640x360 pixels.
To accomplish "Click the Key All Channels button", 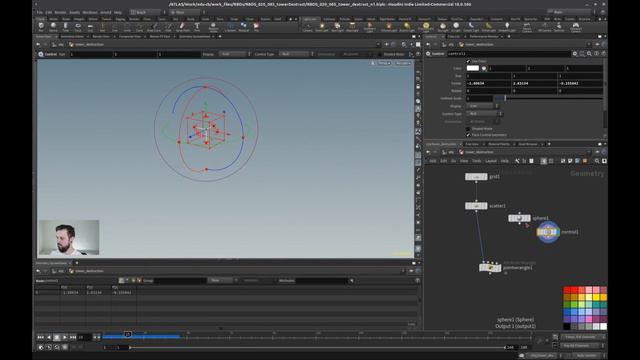I will point(582,345).
